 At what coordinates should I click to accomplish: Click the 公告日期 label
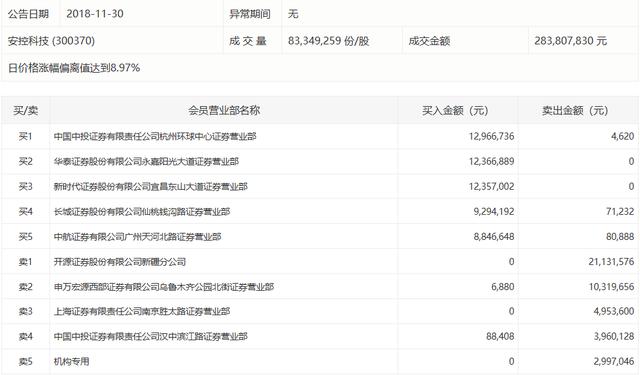[x=28, y=14]
